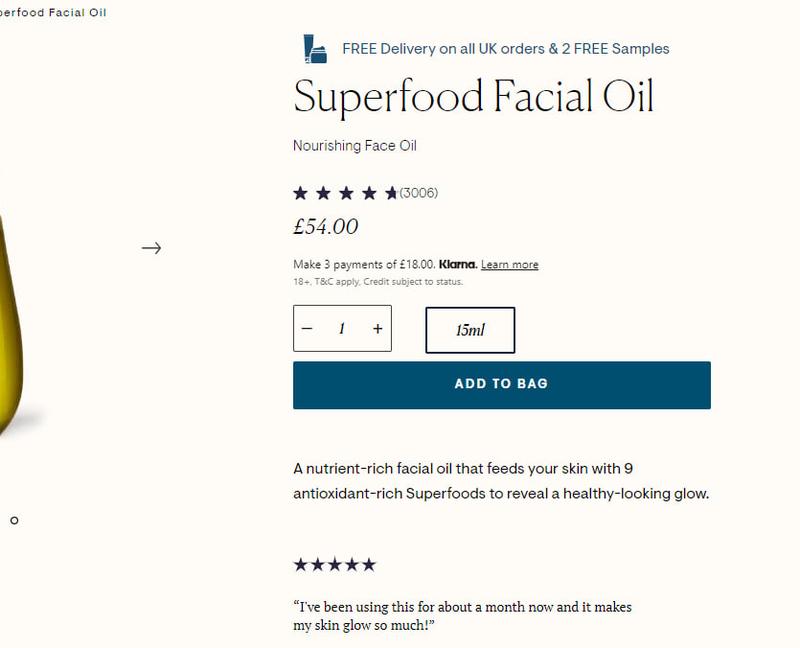Click the customer review quote text
This screenshot has height=648, width=800.
coord(462,616)
